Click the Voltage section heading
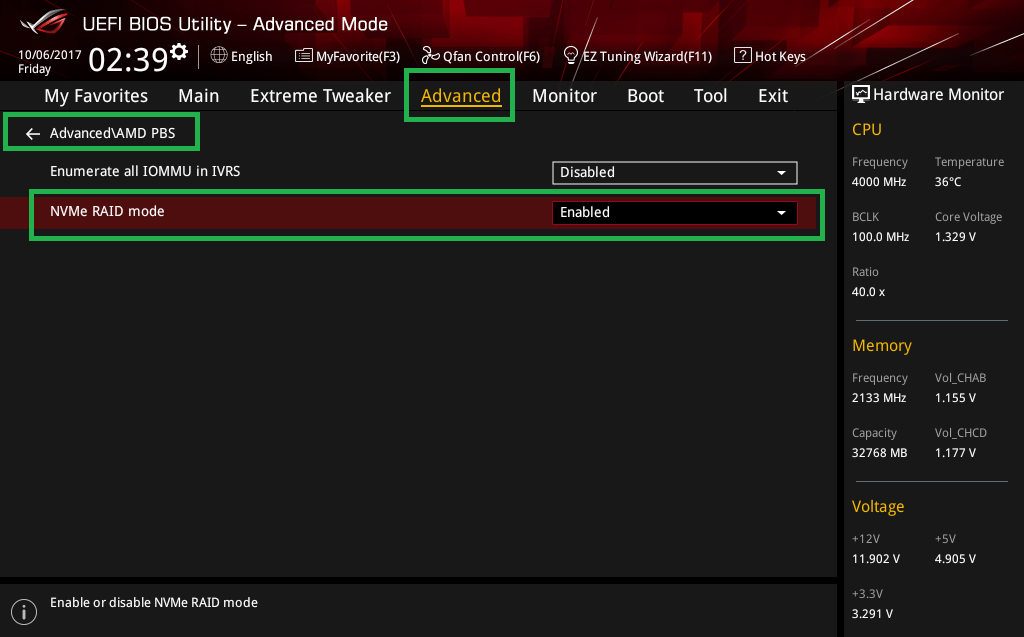 (878, 506)
